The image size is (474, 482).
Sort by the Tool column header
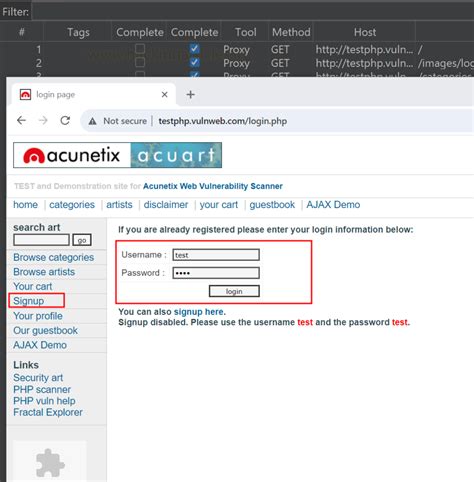(245, 32)
